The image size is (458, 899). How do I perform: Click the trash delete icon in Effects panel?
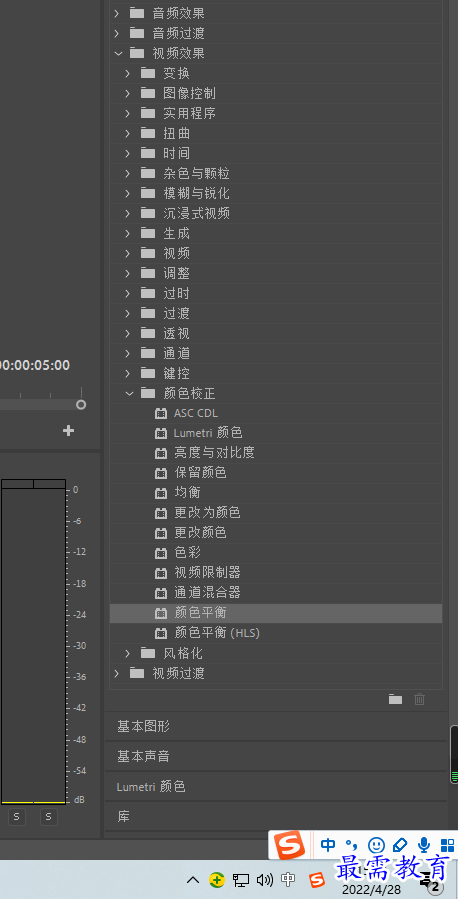click(420, 699)
